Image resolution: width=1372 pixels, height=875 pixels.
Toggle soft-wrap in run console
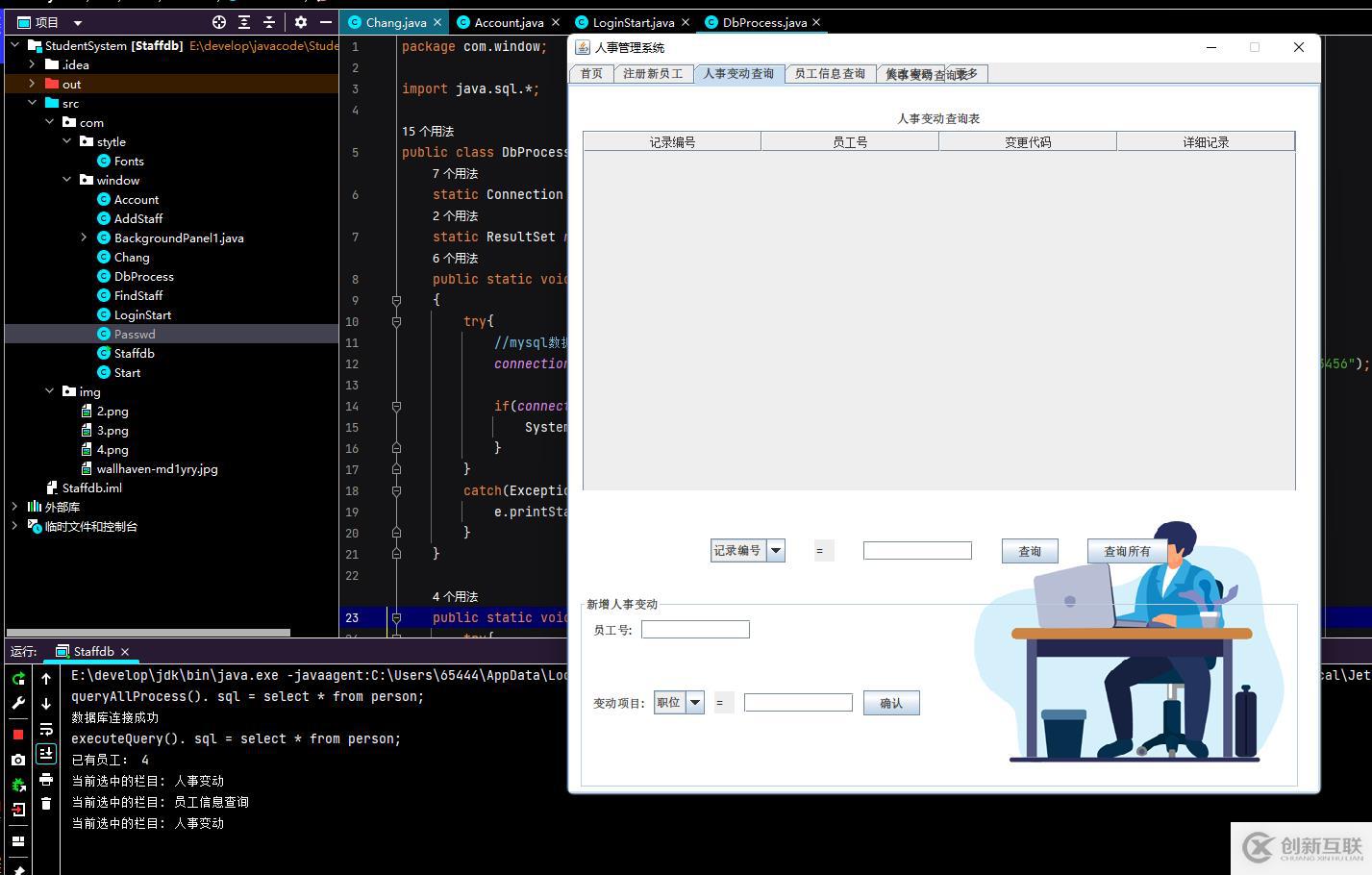(46, 729)
